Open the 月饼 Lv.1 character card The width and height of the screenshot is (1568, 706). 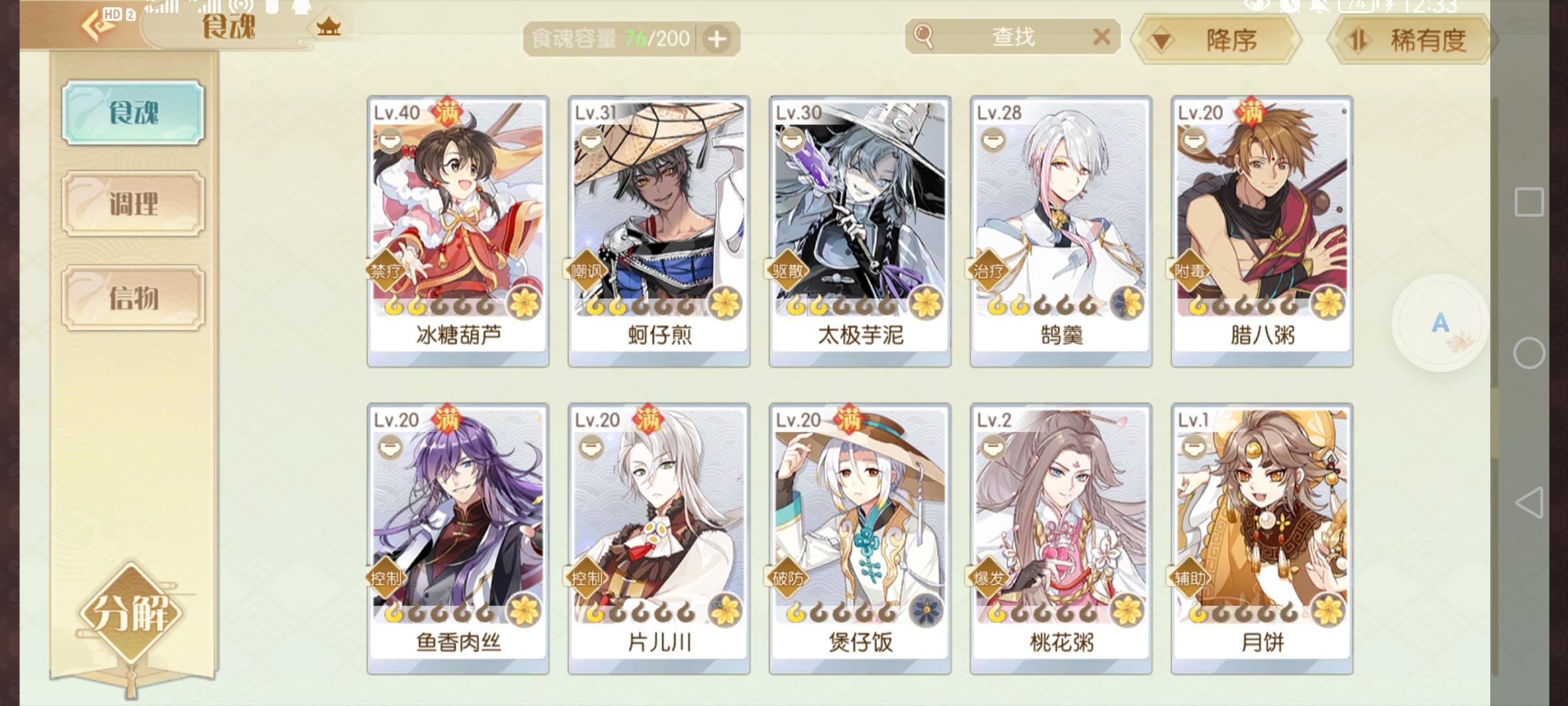pyautogui.click(x=1262, y=539)
